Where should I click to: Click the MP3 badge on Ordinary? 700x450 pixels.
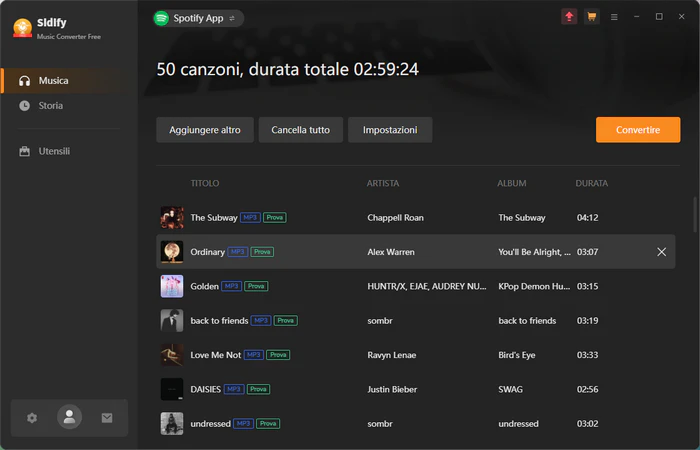pyautogui.click(x=238, y=252)
